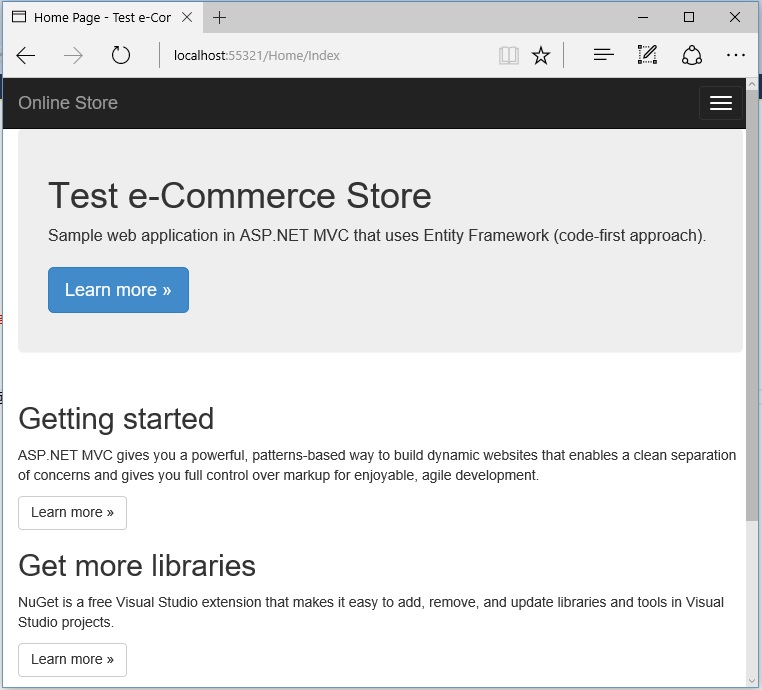
Task: Open Reading view book icon
Action: click(x=508, y=55)
